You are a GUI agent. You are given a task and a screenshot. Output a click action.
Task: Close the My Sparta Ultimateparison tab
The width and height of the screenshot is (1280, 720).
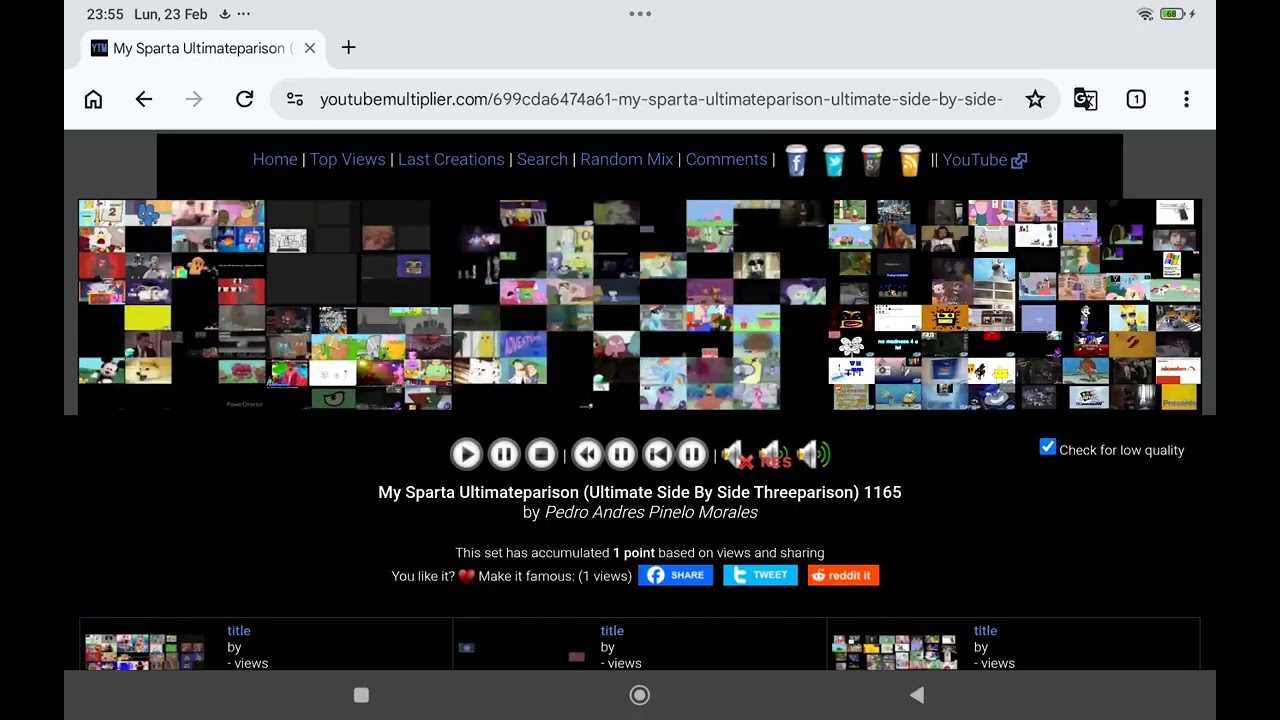310,48
